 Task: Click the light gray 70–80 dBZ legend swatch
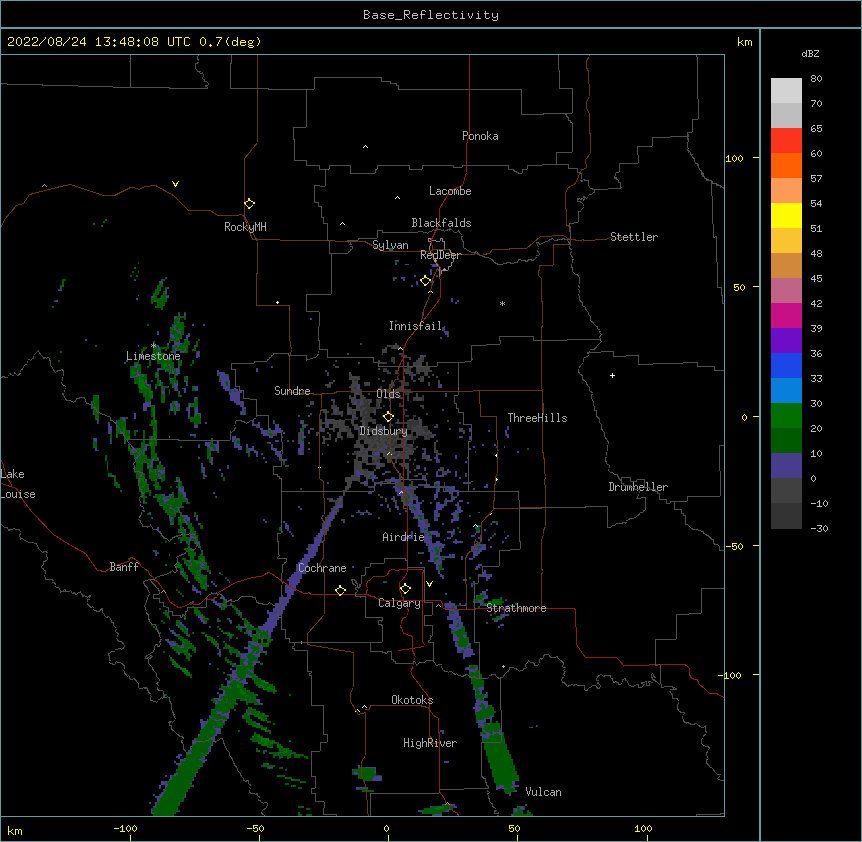coord(786,91)
